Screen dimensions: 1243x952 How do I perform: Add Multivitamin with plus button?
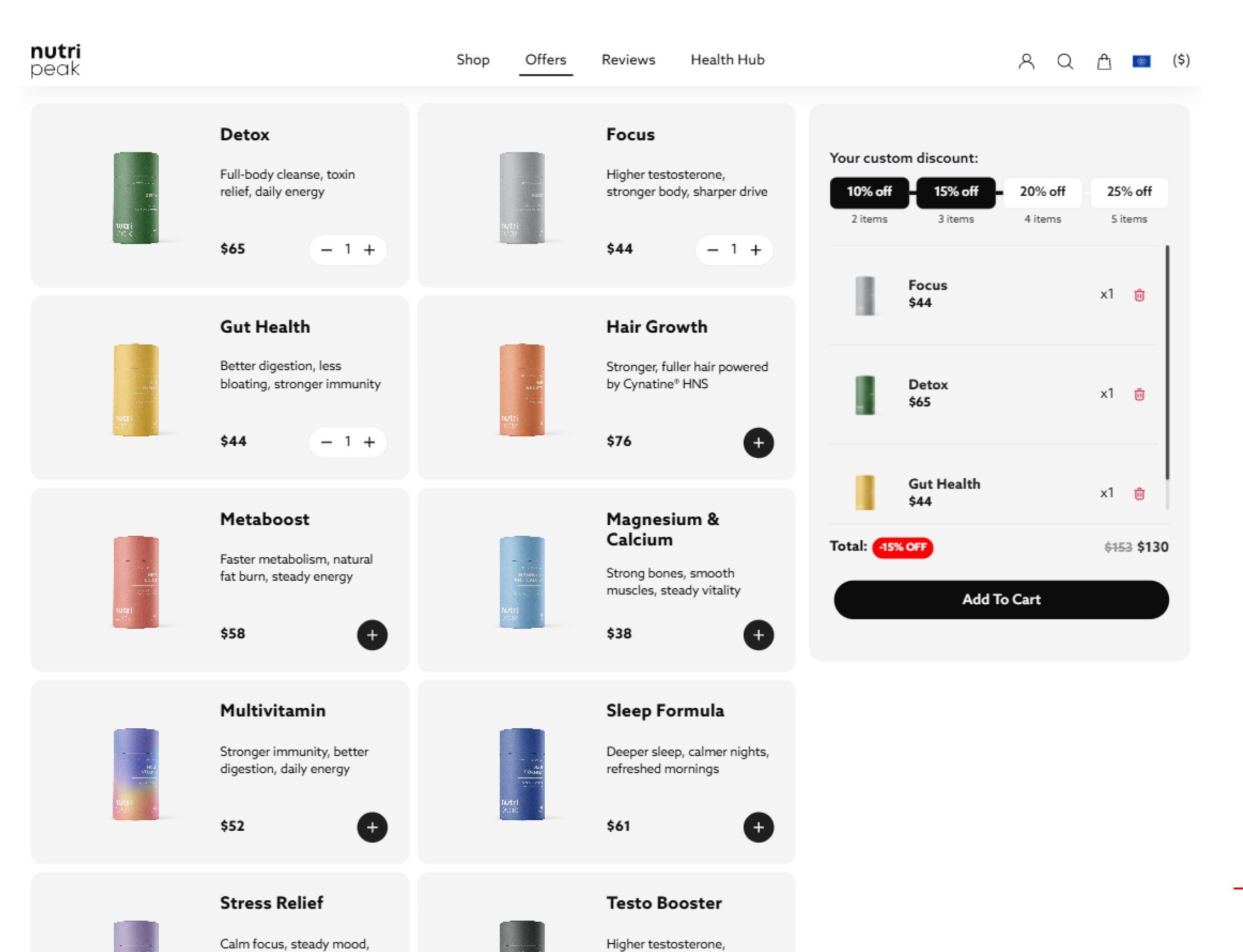[372, 827]
